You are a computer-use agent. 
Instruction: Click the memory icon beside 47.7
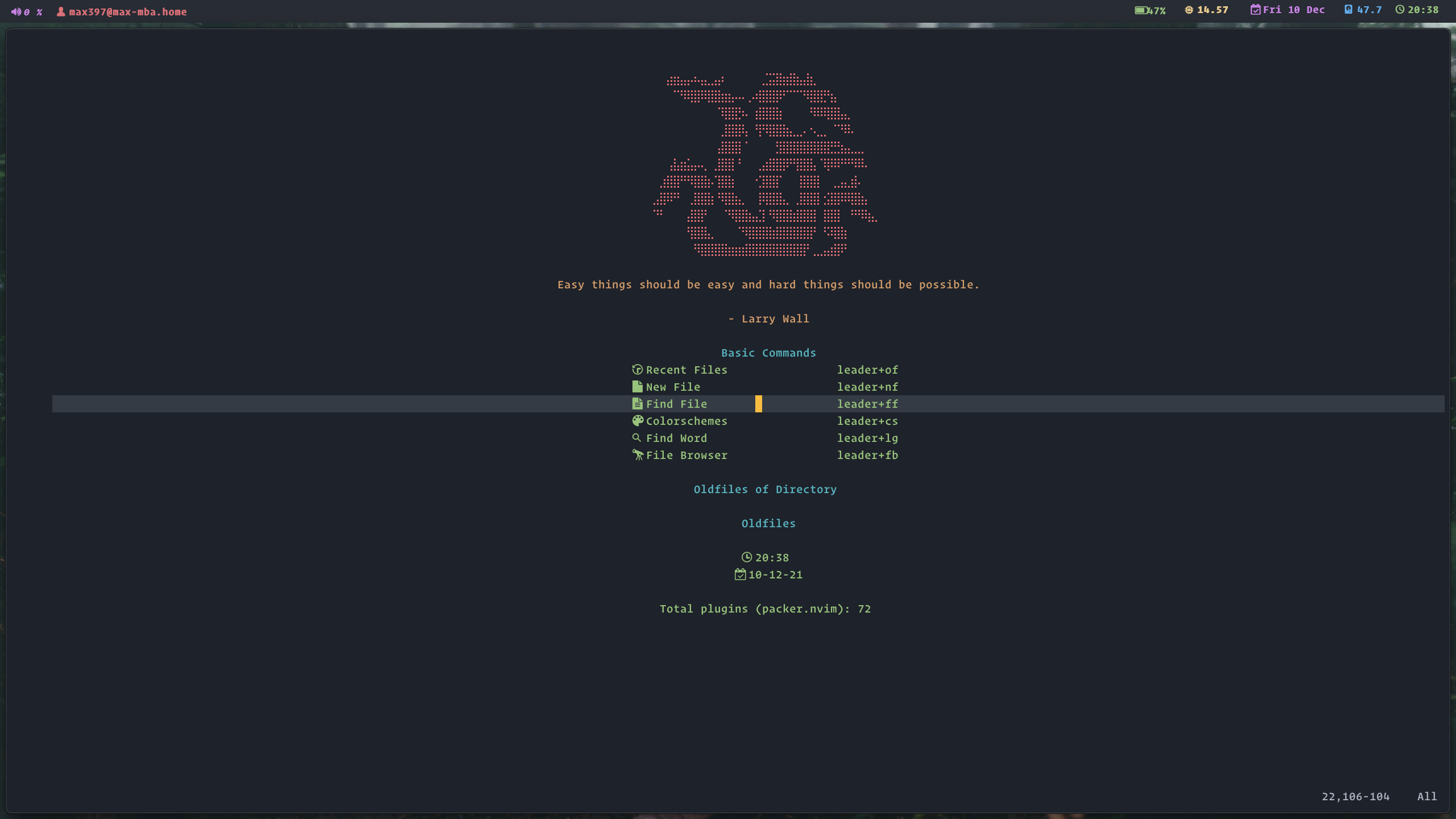(1348, 9)
